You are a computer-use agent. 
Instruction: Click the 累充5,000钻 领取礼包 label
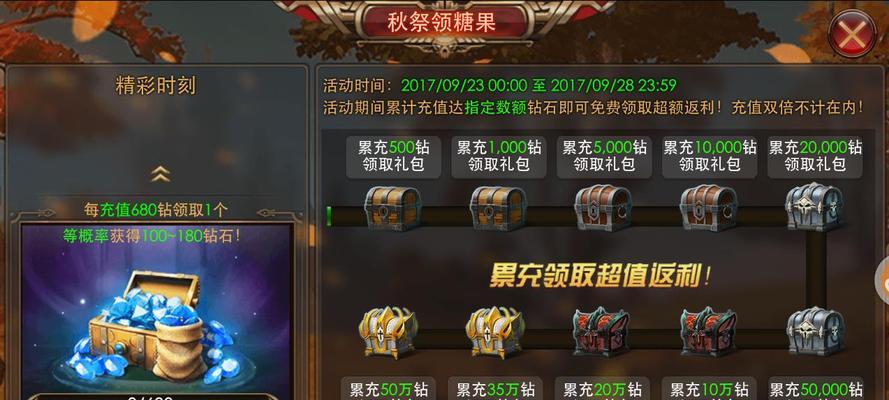click(604, 156)
